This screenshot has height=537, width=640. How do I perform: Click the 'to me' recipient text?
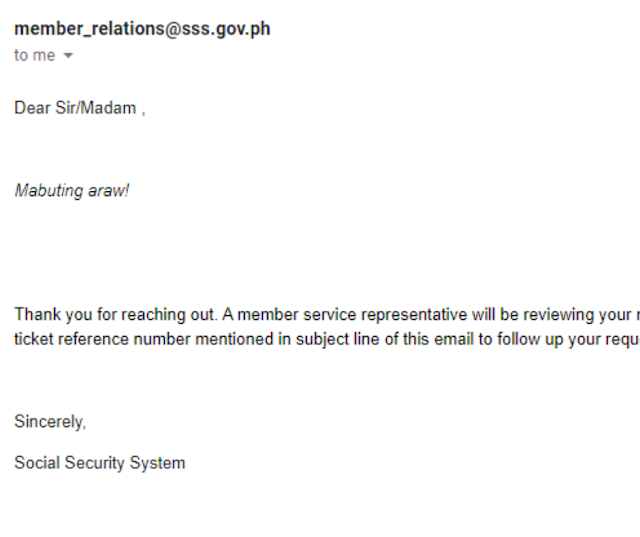coord(35,55)
